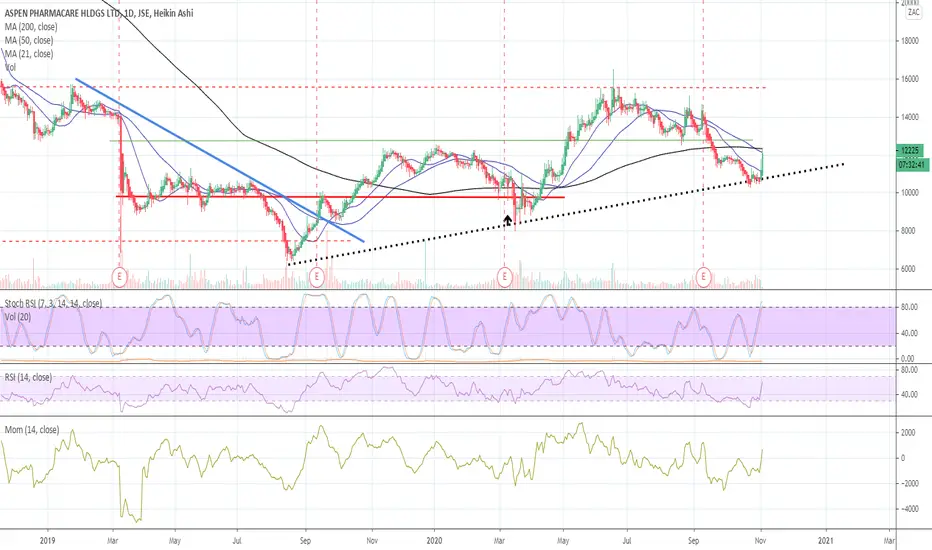Viewport: 932px width, 550px height.
Task: Select the Stoch RSI (7, 3, 14, 14, close) legend
Action: coord(53,304)
